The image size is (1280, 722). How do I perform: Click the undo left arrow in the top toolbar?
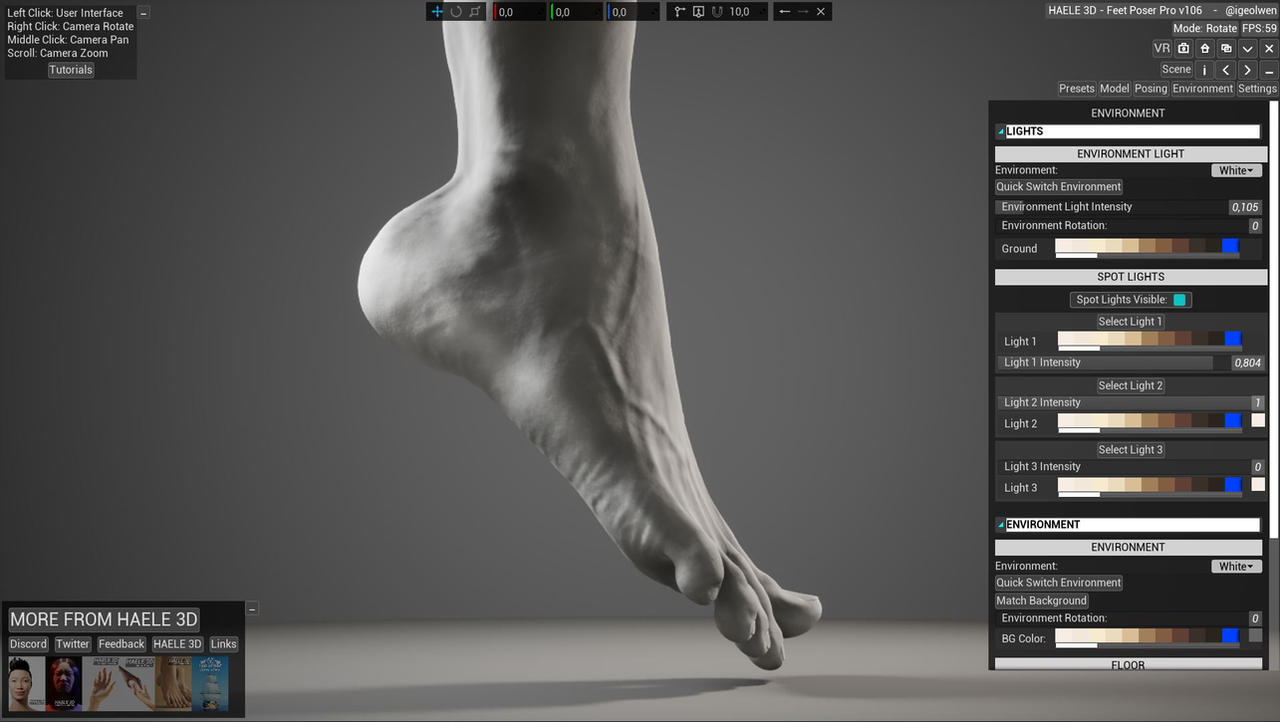[x=785, y=12]
